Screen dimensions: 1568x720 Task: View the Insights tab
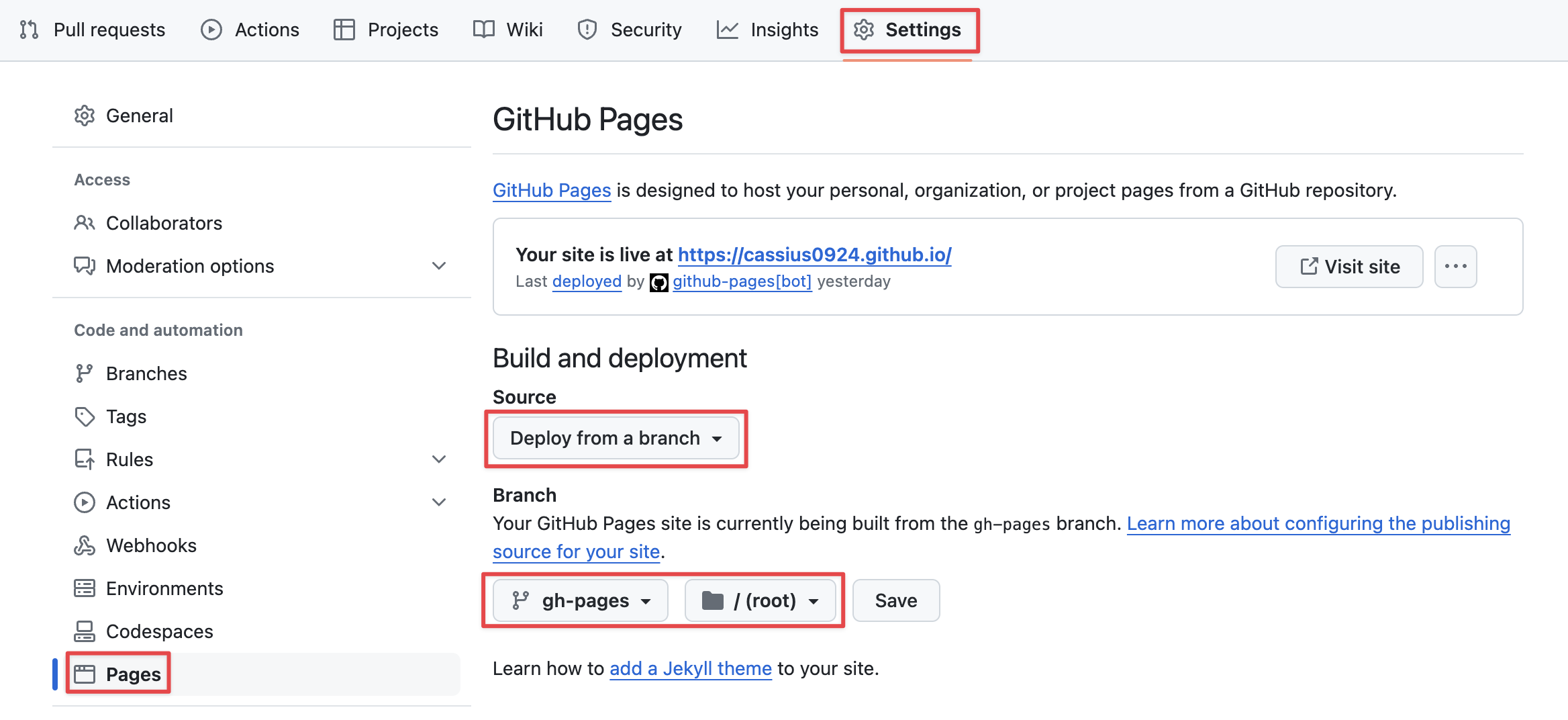point(767,30)
